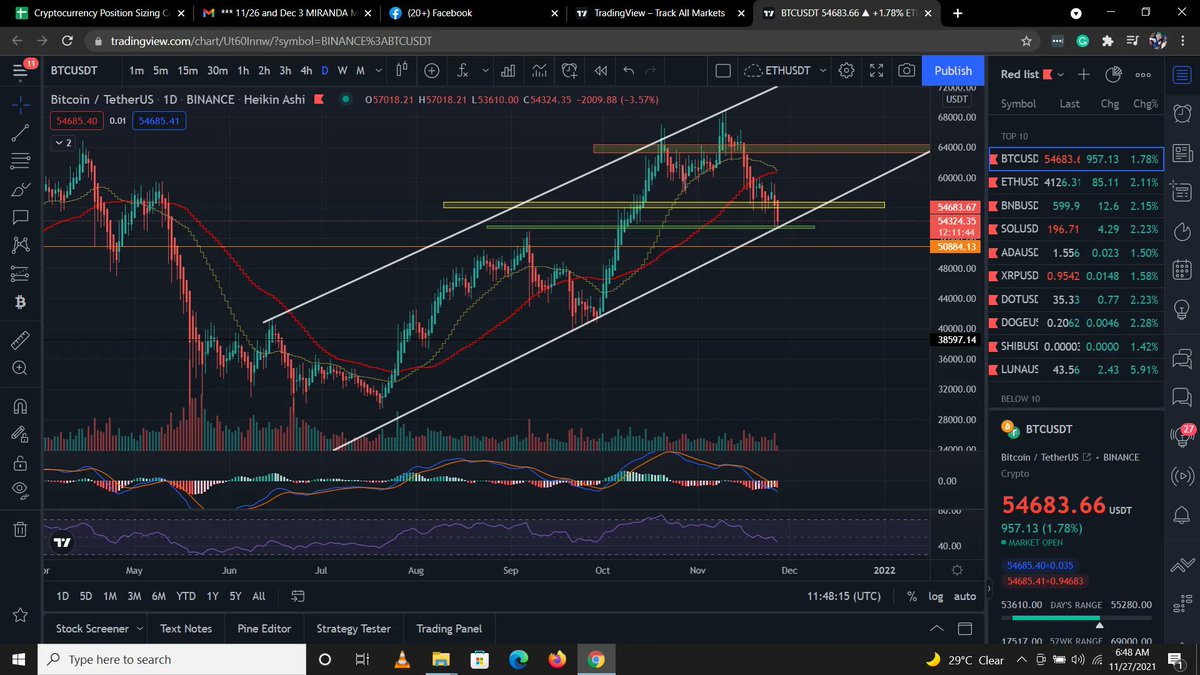Click the red sell price 54685.40 button
Screen dimensions: 1200x675
point(77,120)
